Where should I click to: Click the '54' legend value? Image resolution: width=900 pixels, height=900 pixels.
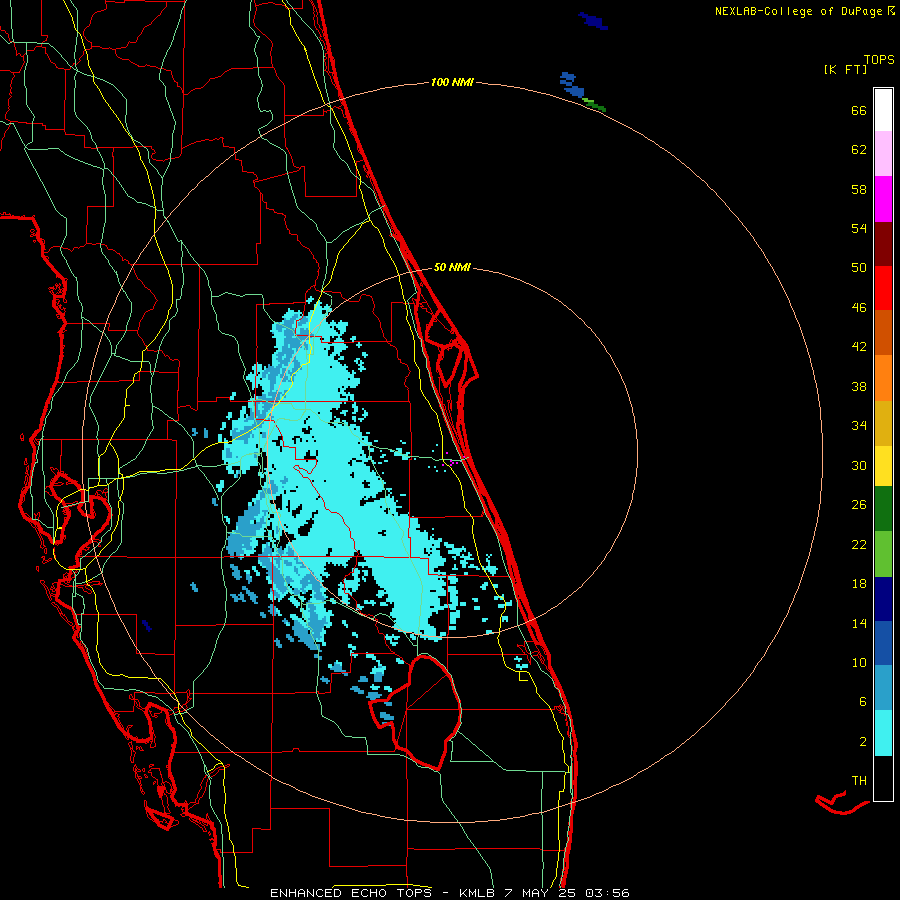859,228
